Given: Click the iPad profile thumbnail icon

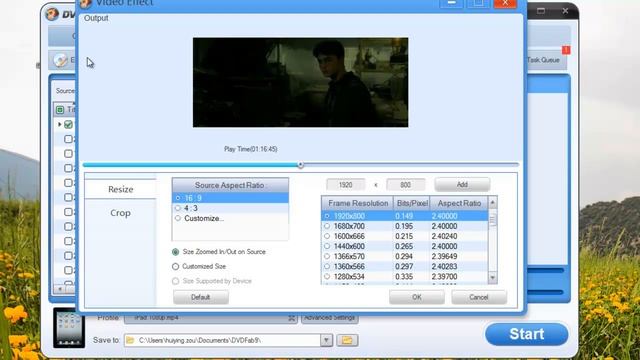Looking at the screenshot, I should tap(69, 328).
